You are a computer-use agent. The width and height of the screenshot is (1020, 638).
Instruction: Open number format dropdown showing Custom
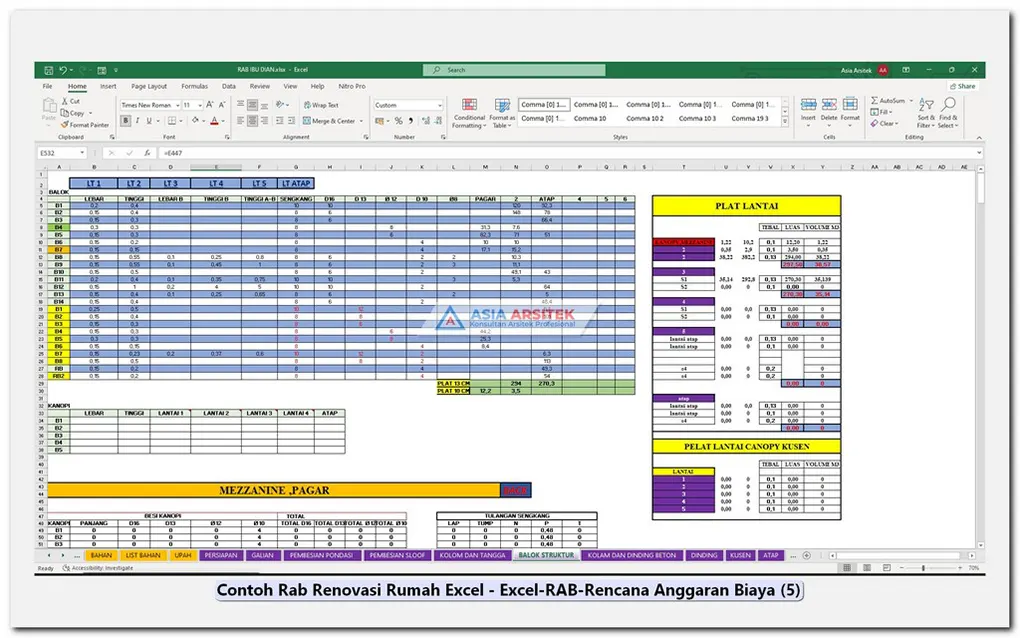(440, 105)
